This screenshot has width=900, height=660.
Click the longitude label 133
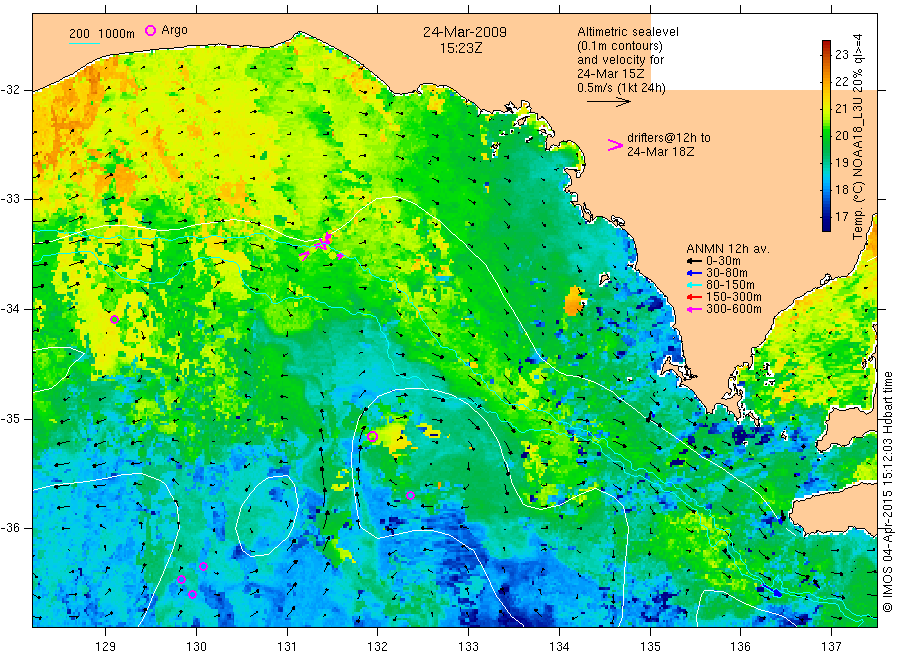tap(468, 647)
